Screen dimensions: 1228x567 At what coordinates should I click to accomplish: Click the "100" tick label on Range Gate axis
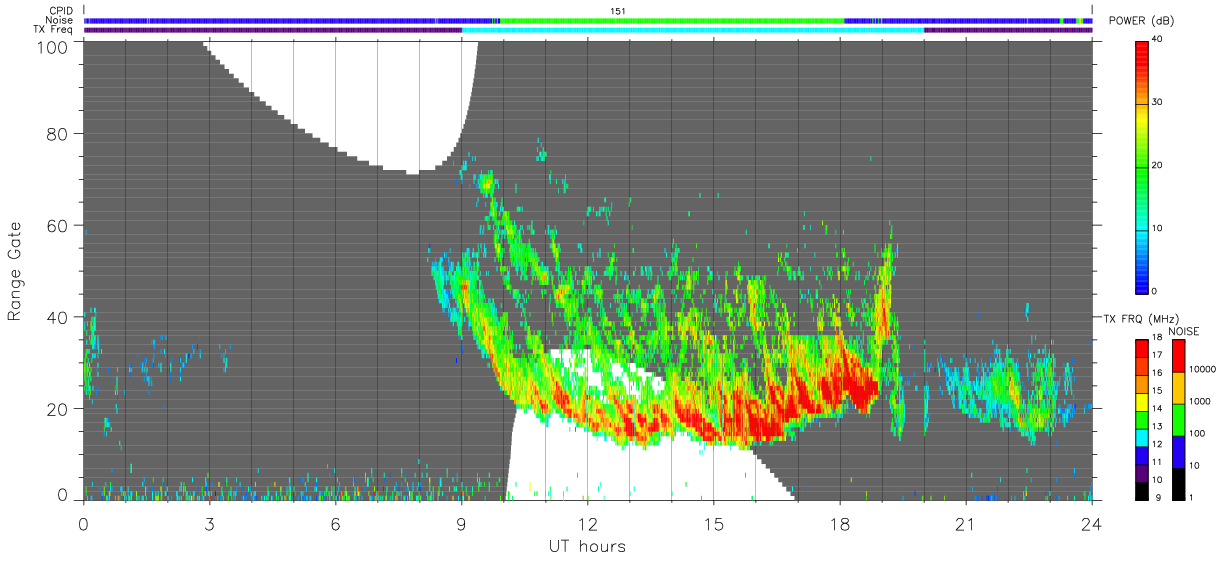[x=52, y=46]
